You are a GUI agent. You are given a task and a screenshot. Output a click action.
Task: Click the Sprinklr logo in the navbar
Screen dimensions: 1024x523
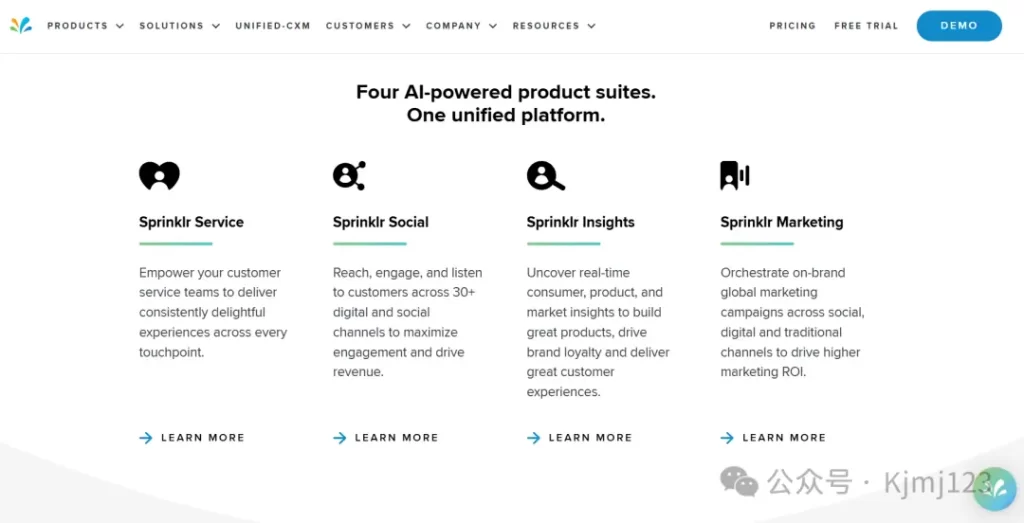click(x=21, y=25)
